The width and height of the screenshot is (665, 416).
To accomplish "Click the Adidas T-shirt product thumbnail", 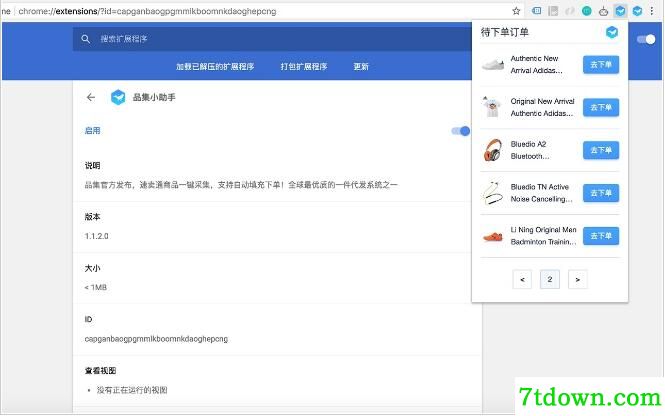I will [492, 107].
